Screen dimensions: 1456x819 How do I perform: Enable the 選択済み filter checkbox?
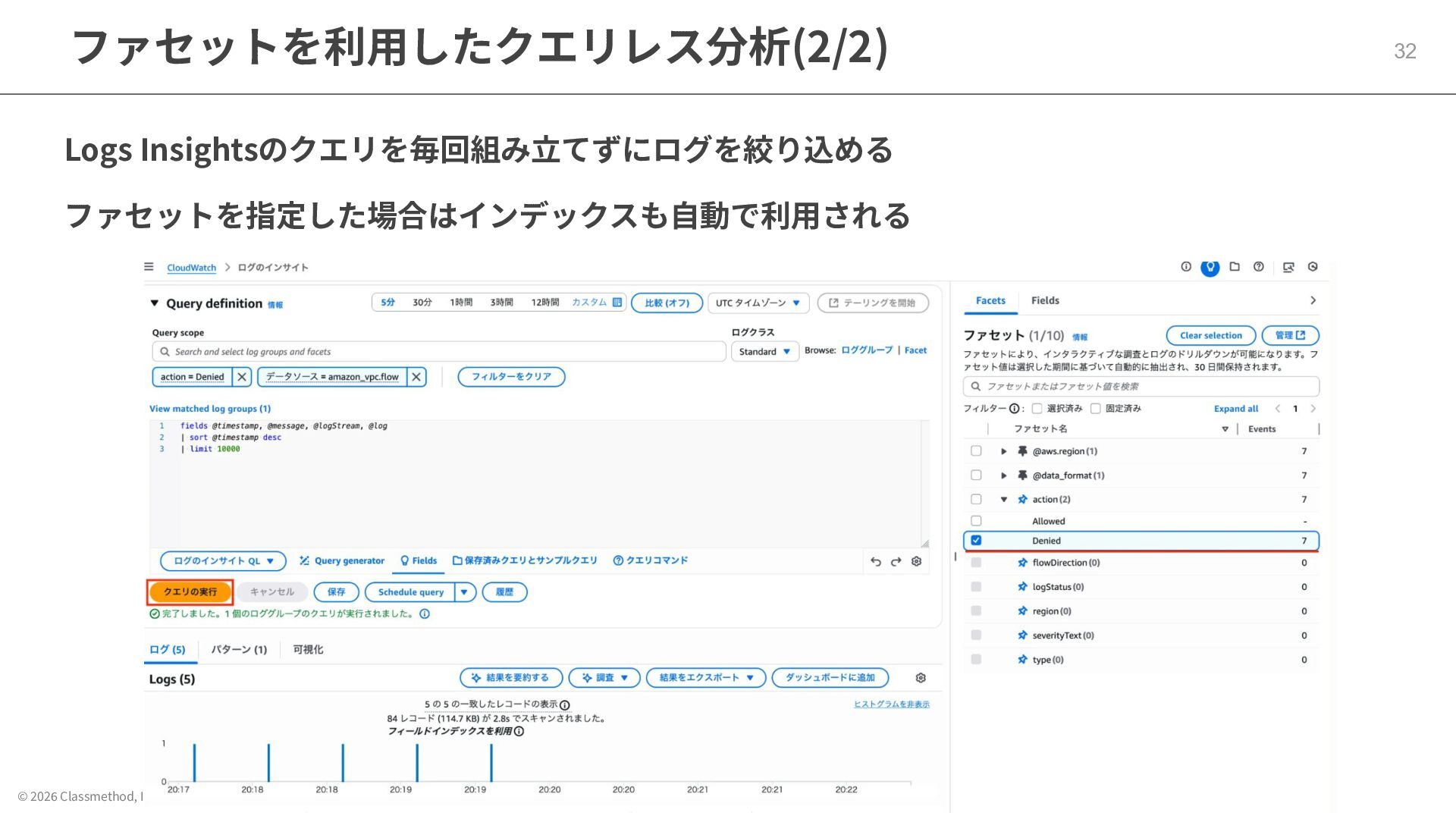[x=1037, y=409]
